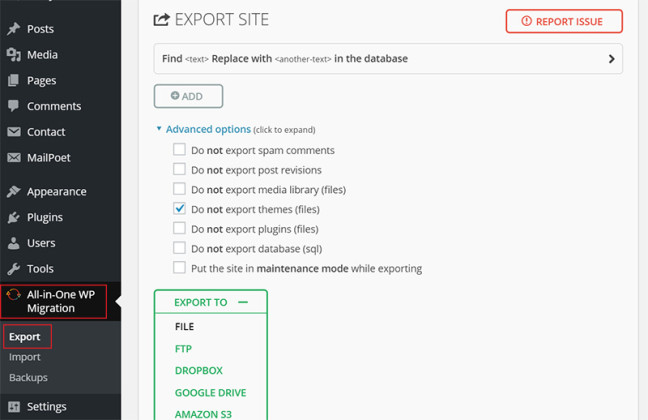The width and height of the screenshot is (648, 420).
Task: Enable Do not export database (sql)
Action: point(179,248)
